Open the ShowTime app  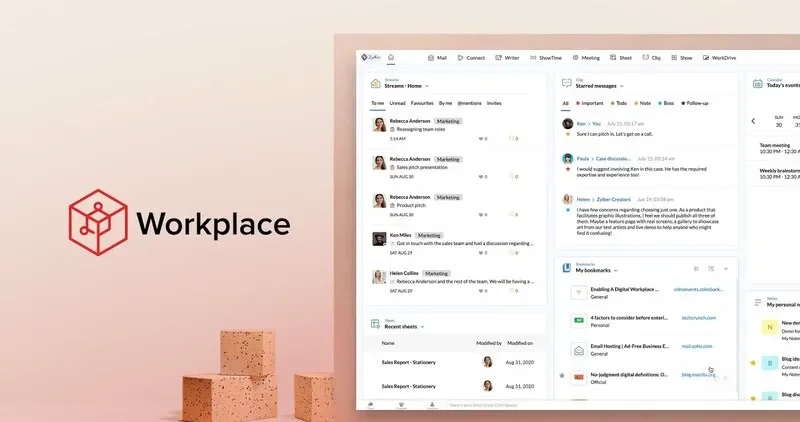tap(545, 58)
